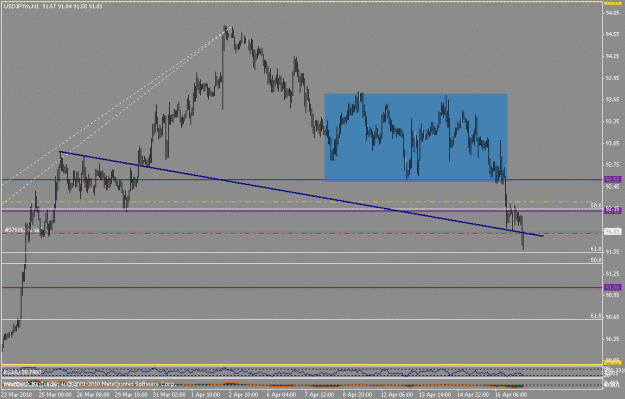Click the 6 Apr 04:00 time label
This screenshot has width=625, height=399.
(x=281, y=395)
